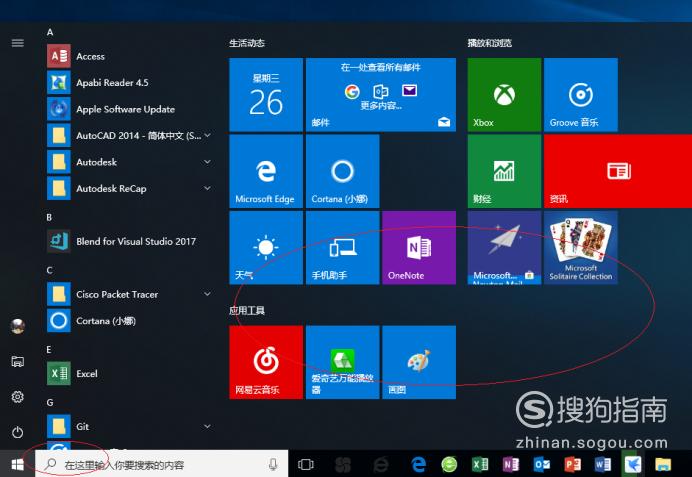
Task: Click the letter A section header
Action: [x=50, y=32]
